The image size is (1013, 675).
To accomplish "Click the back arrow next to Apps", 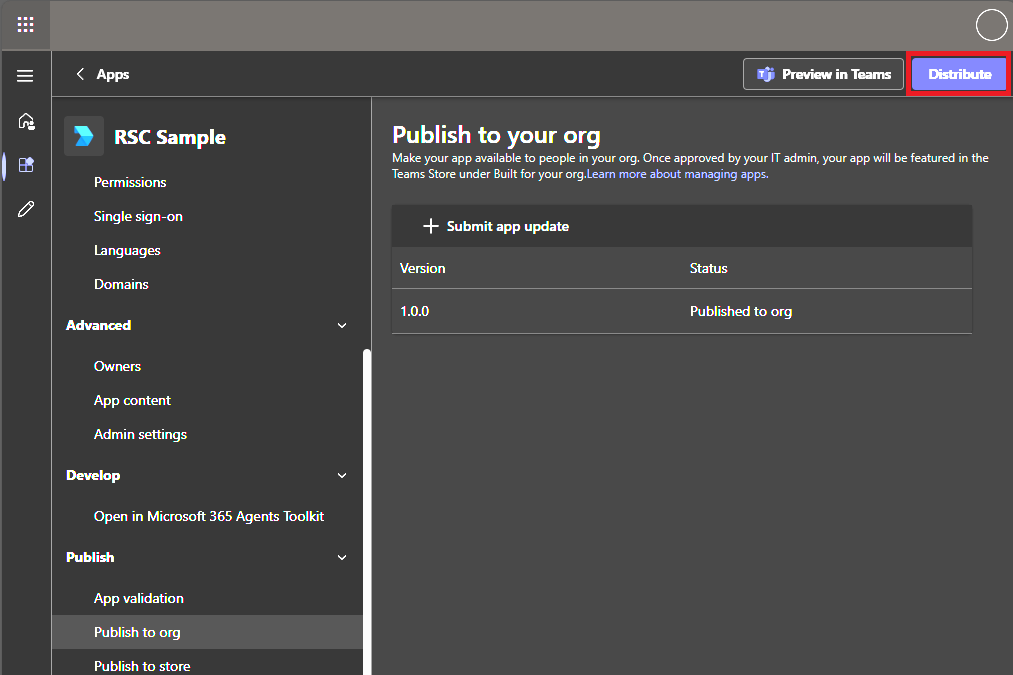I will pyautogui.click(x=80, y=73).
